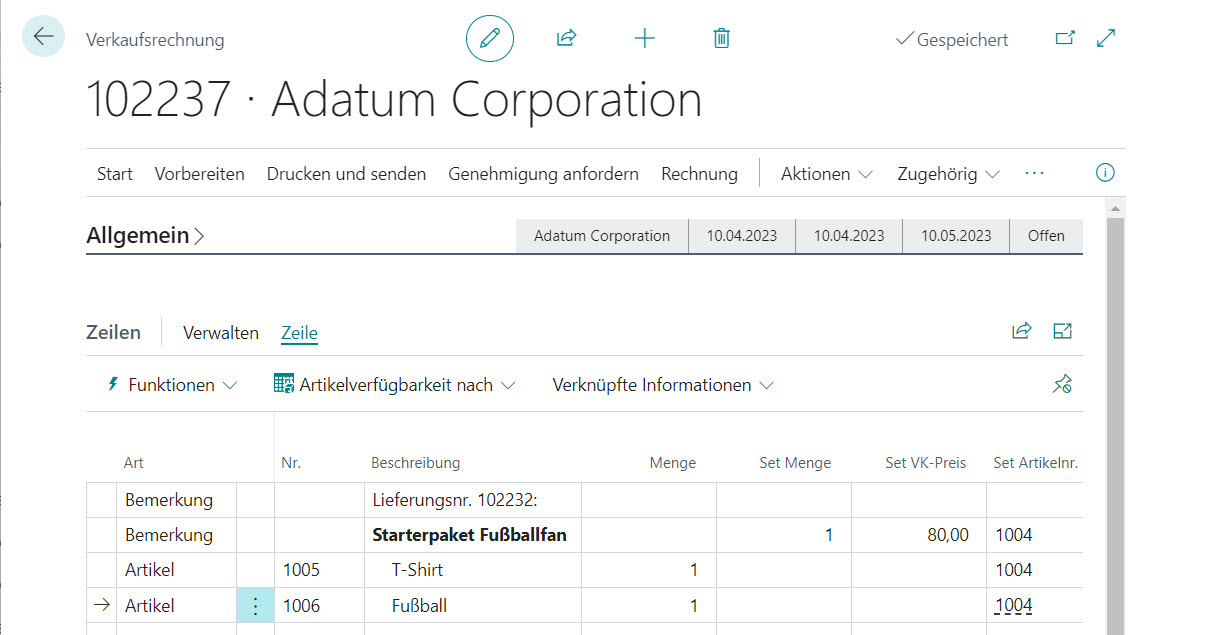Click the pin action bar icon
The height and width of the screenshot is (635, 1210).
click(1062, 384)
